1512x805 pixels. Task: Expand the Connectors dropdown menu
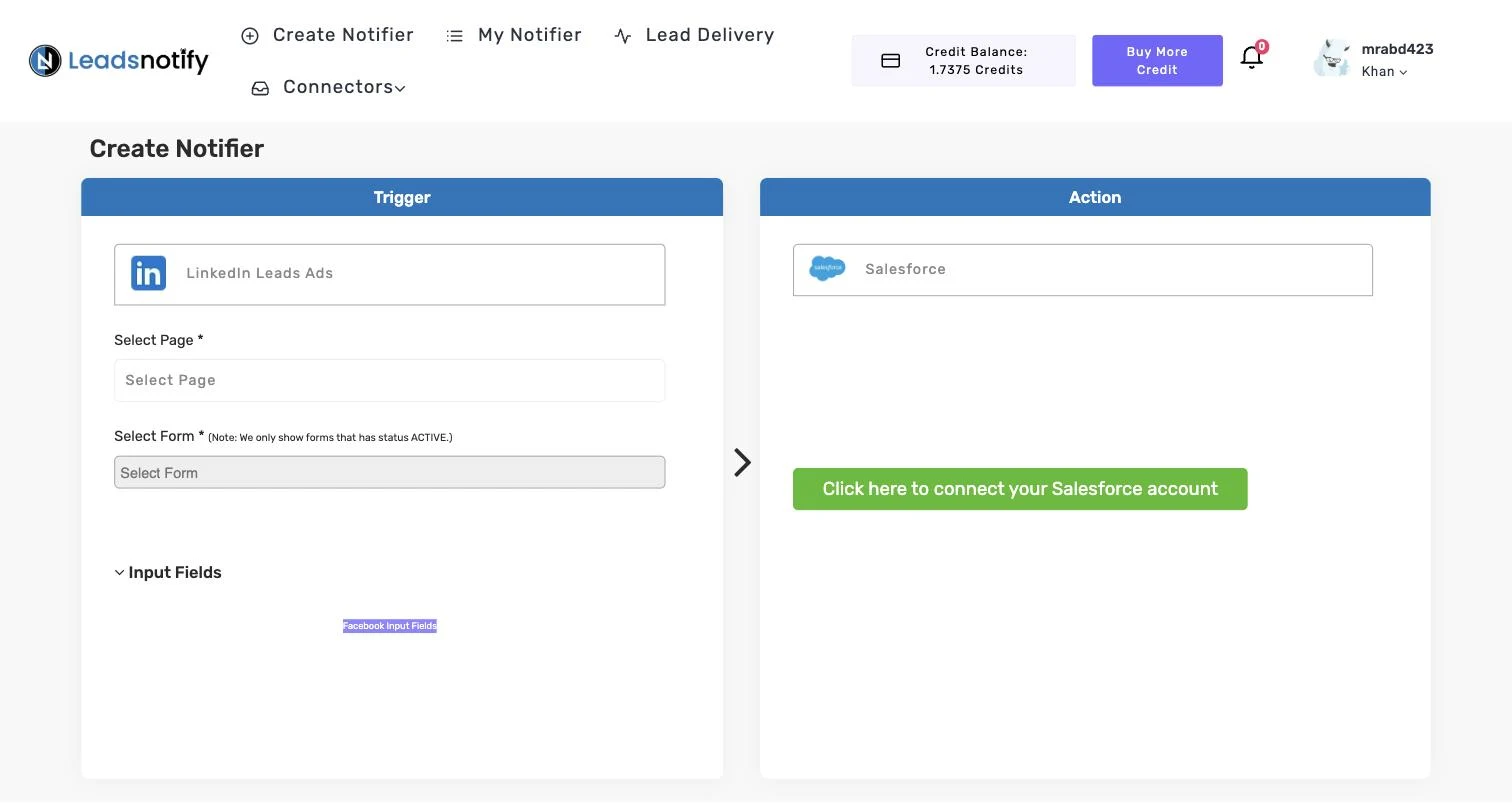pyautogui.click(x=328, y=87)
